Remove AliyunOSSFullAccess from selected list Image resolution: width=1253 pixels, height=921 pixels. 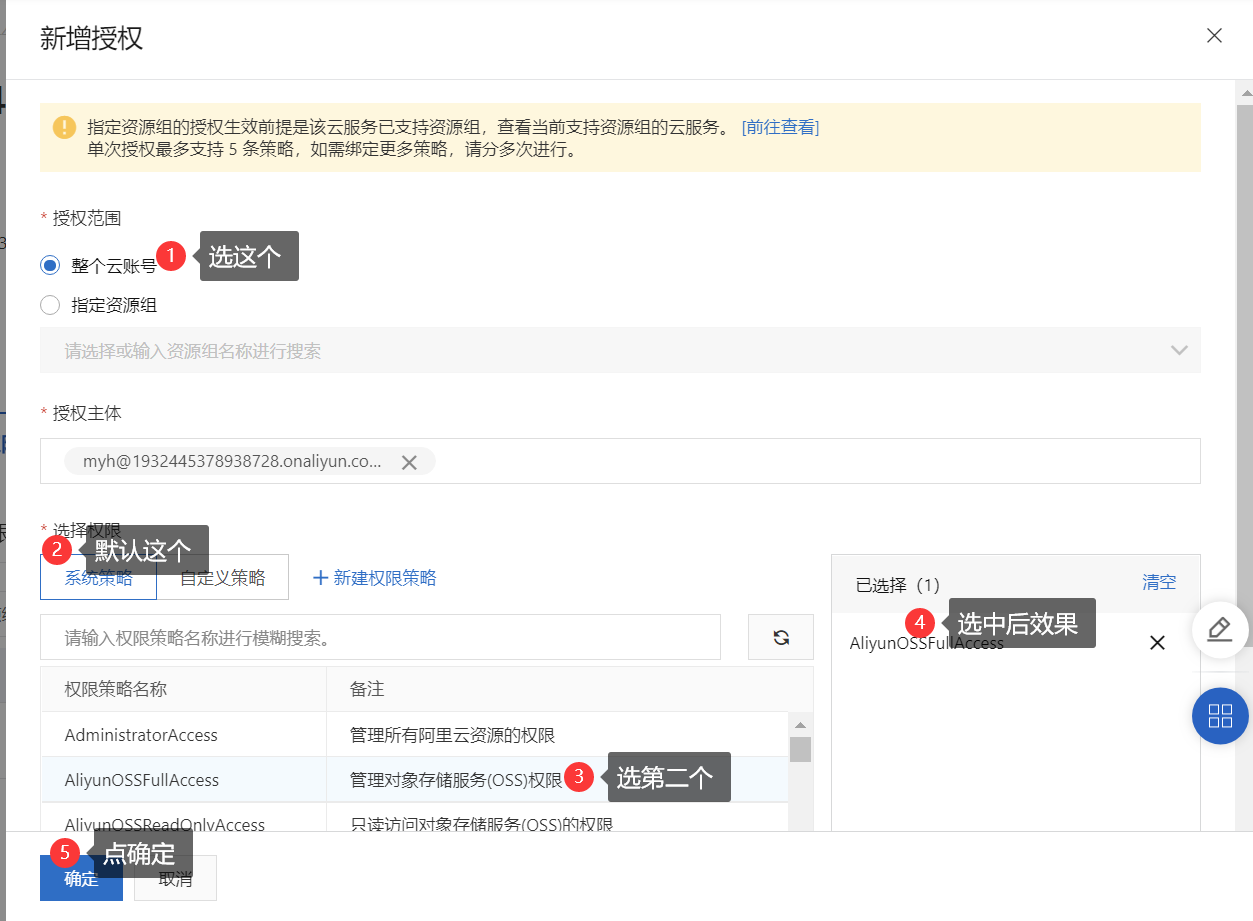(x=1157, y=643)
